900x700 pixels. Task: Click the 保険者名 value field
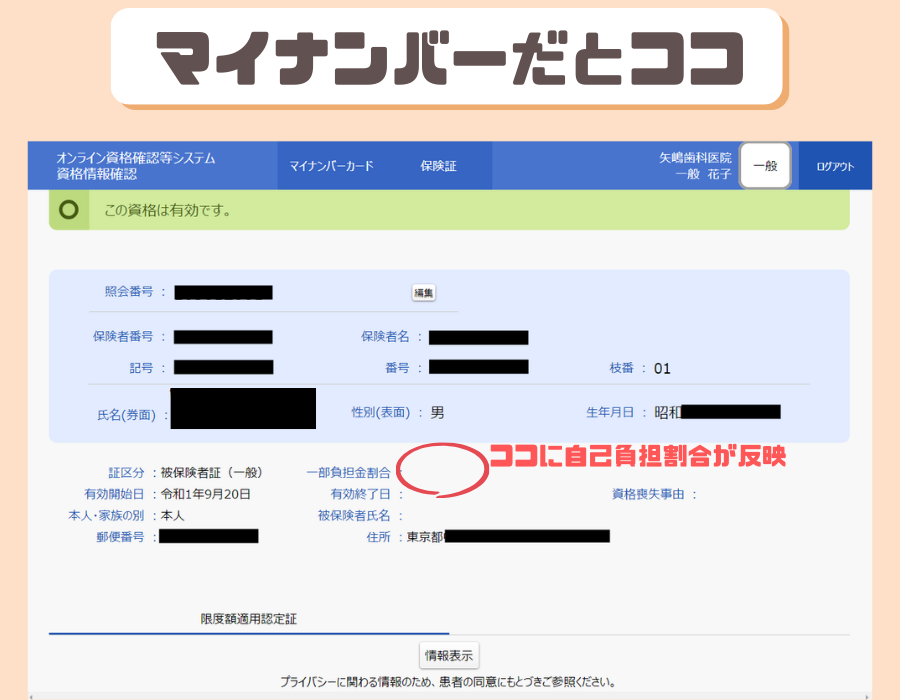click(478, 337)
